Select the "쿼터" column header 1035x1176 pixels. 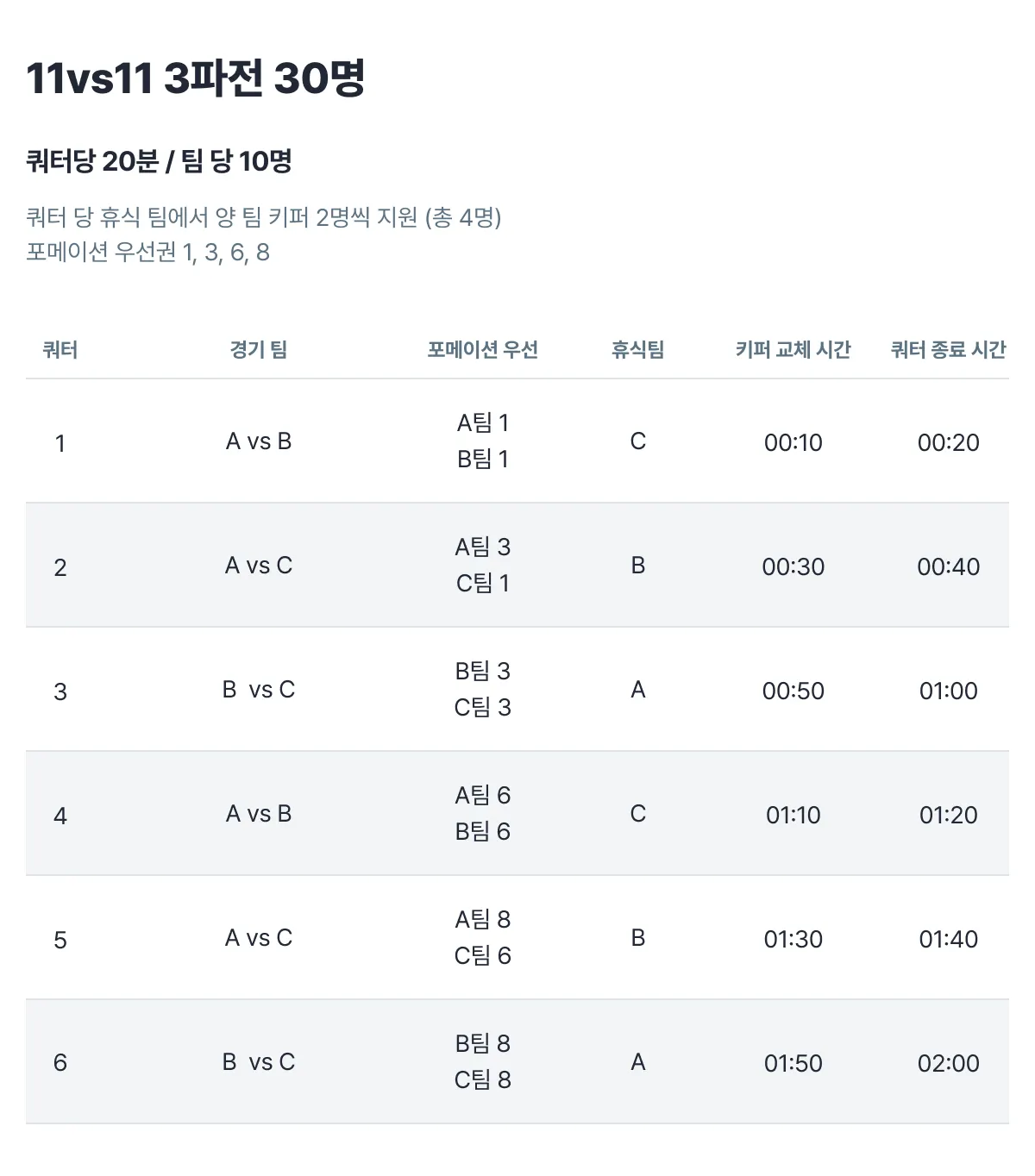60,349
